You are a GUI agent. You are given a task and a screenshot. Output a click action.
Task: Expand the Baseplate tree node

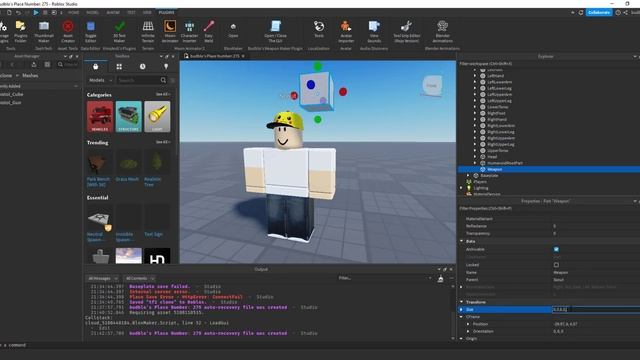(x=468, y=176)
